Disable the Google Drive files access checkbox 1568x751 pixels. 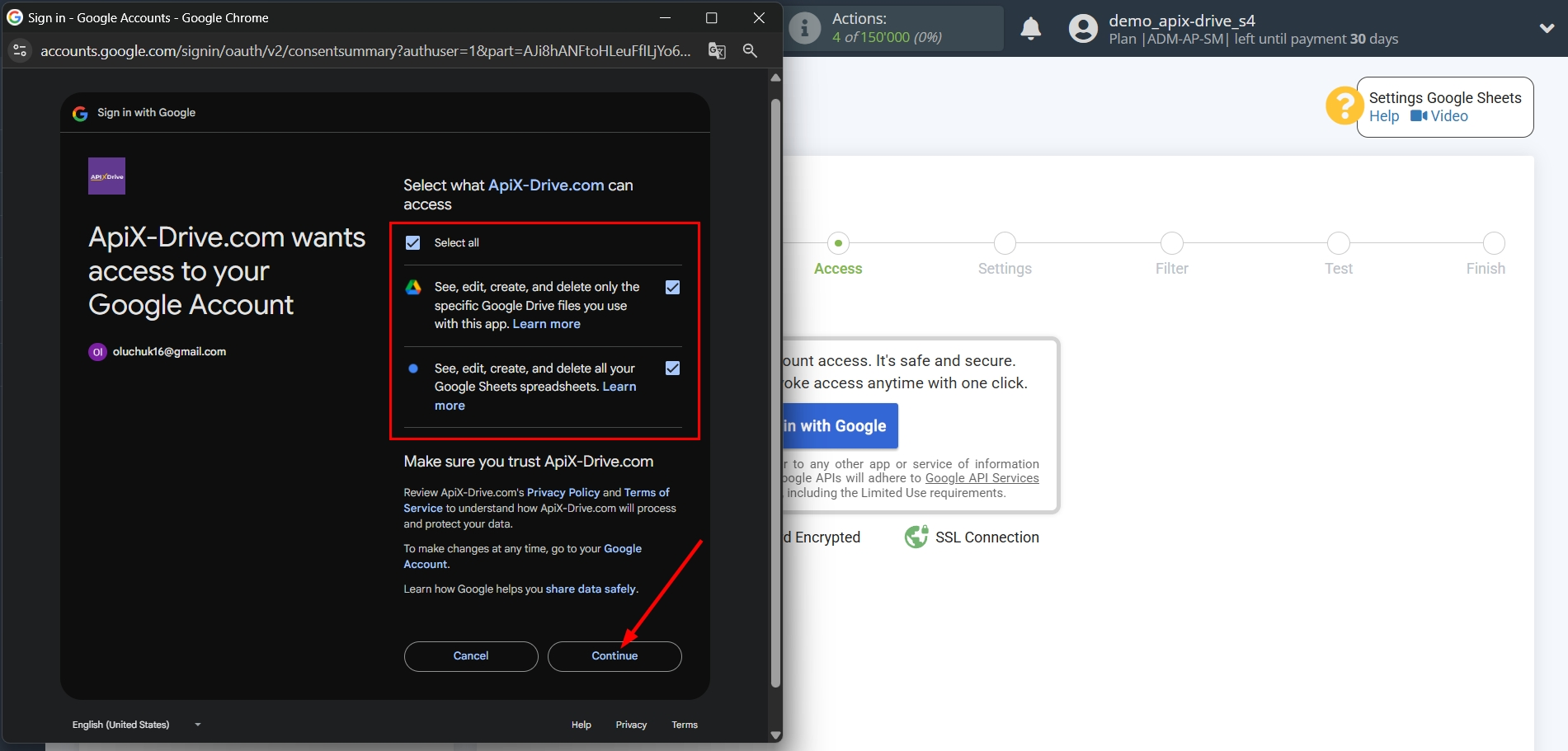point(672,288)
